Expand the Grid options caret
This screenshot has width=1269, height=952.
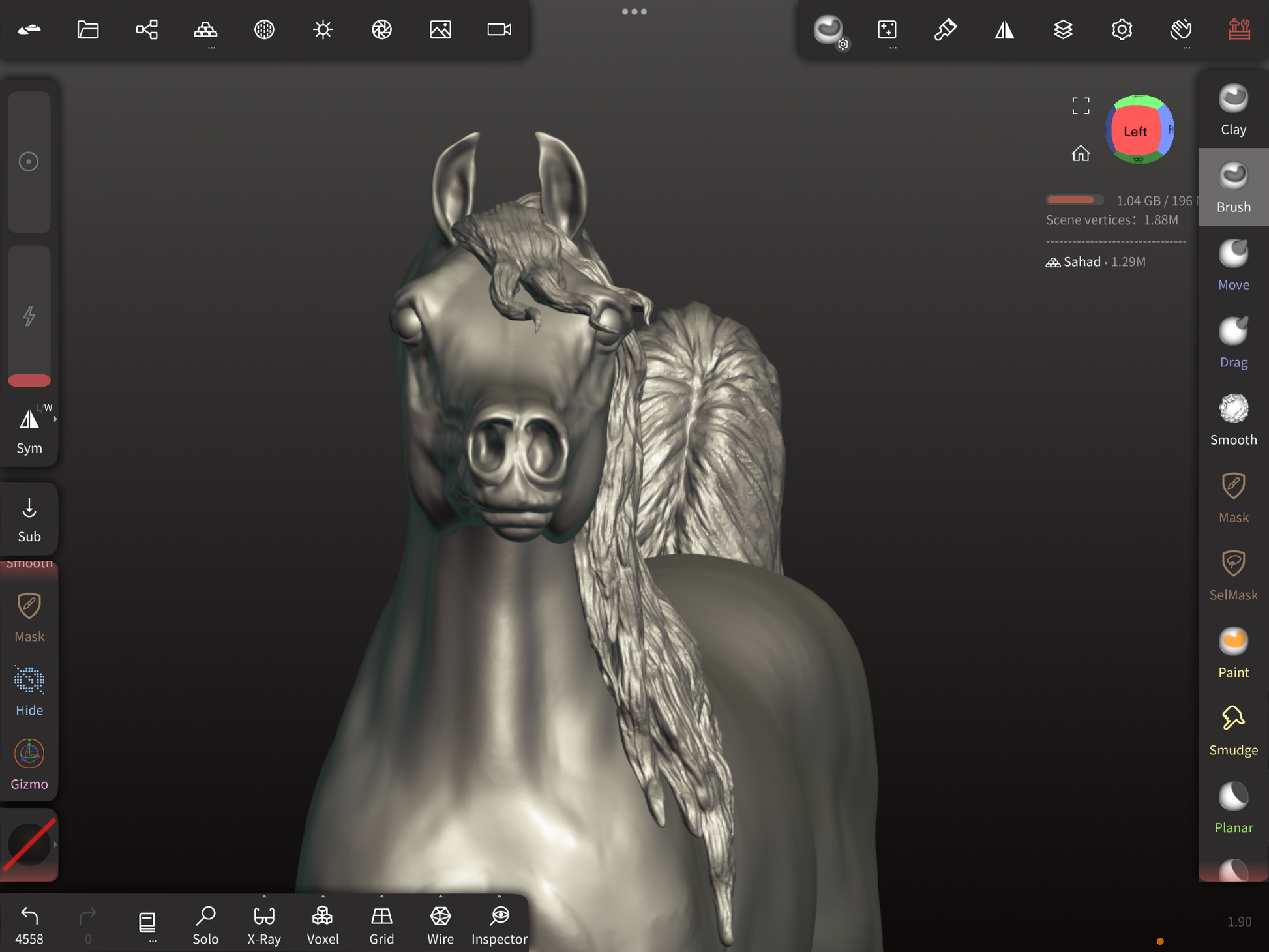[381, 897]
